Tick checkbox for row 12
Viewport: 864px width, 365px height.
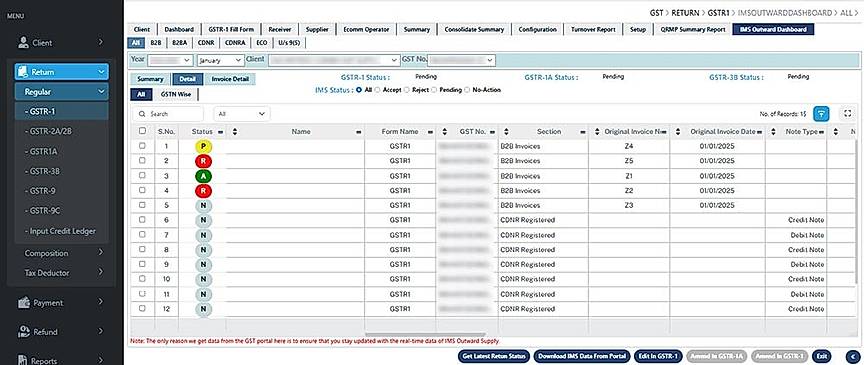click(x=143, y=308)
